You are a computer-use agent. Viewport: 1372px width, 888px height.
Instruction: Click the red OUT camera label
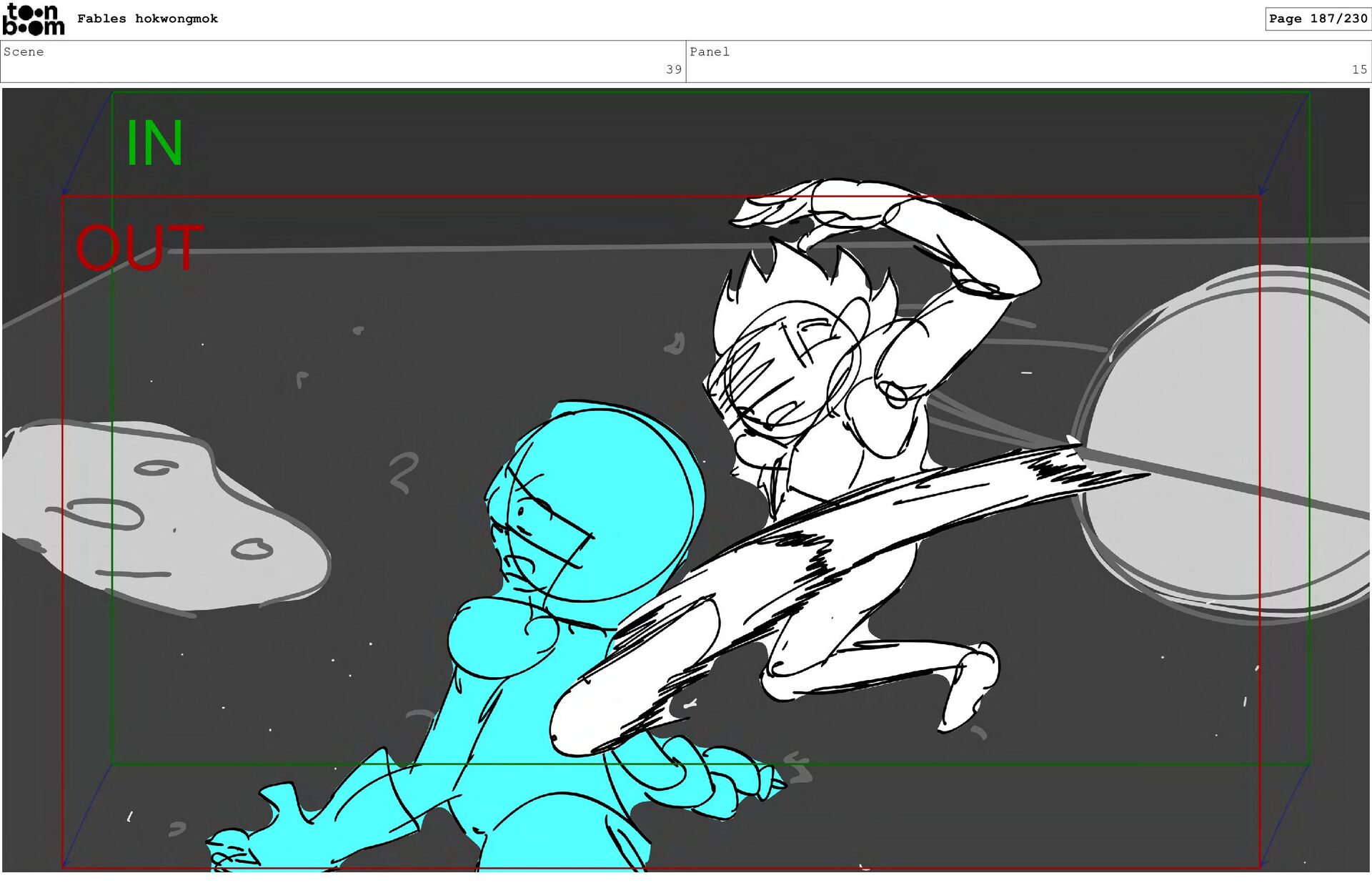[139, 248]
